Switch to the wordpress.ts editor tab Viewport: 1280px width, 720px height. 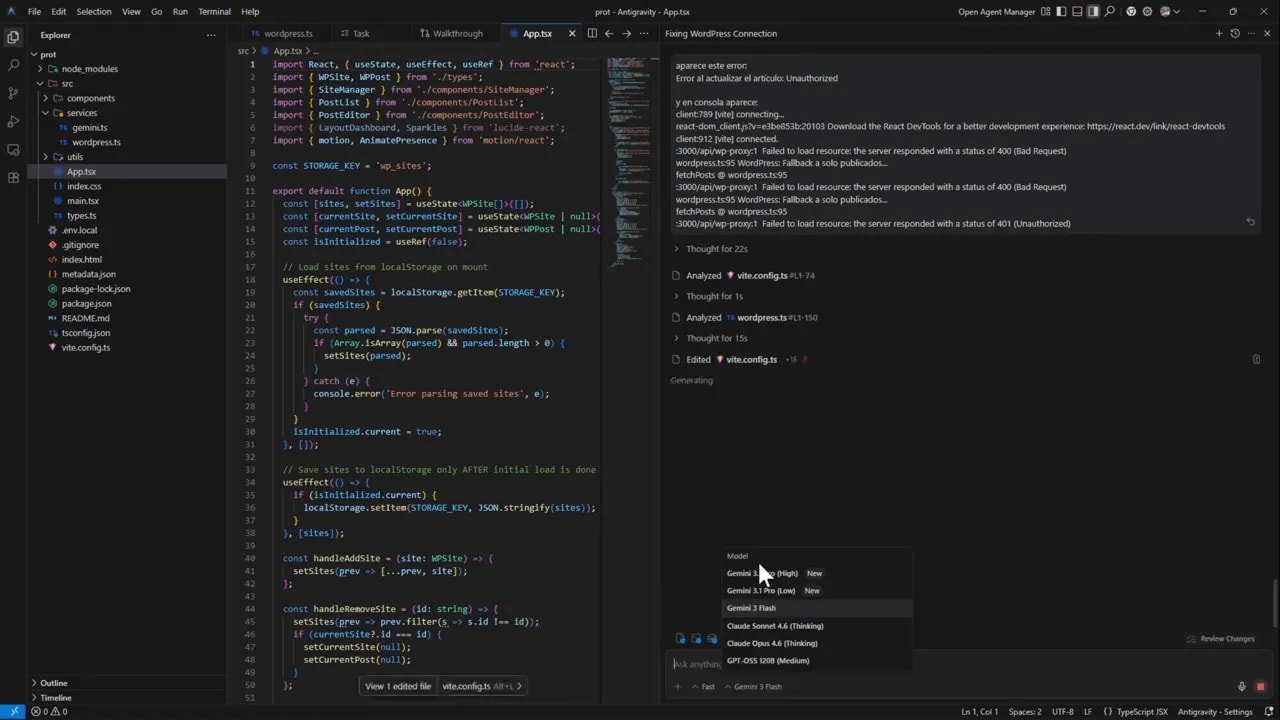coord(290,33)
